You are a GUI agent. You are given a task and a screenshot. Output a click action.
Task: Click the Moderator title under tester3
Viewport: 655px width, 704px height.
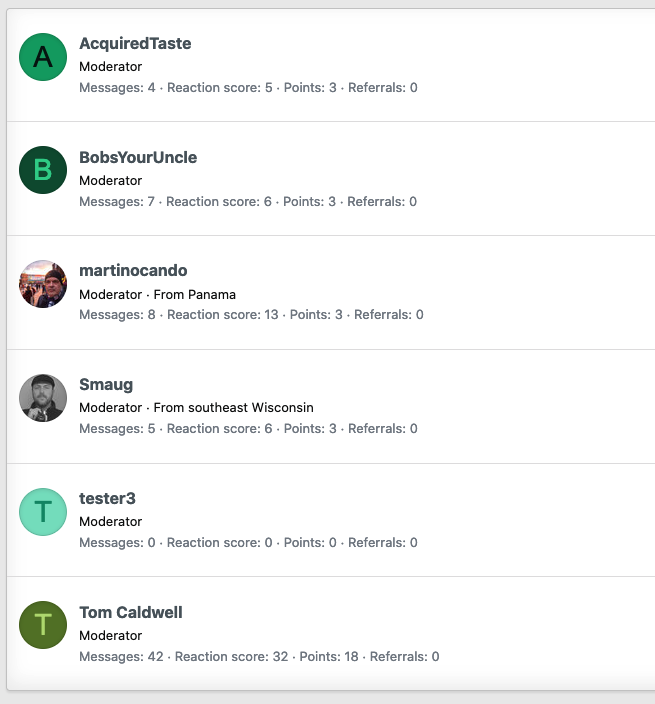[110, 522]
